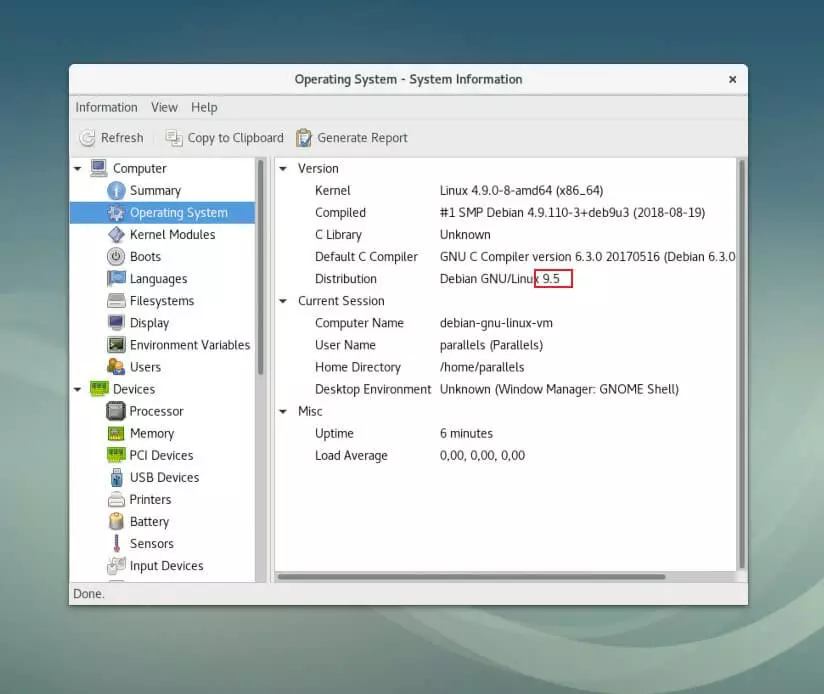824x694 pixels.
Task: Open the Languages flag icon
Action: click(x=116, y=279)
